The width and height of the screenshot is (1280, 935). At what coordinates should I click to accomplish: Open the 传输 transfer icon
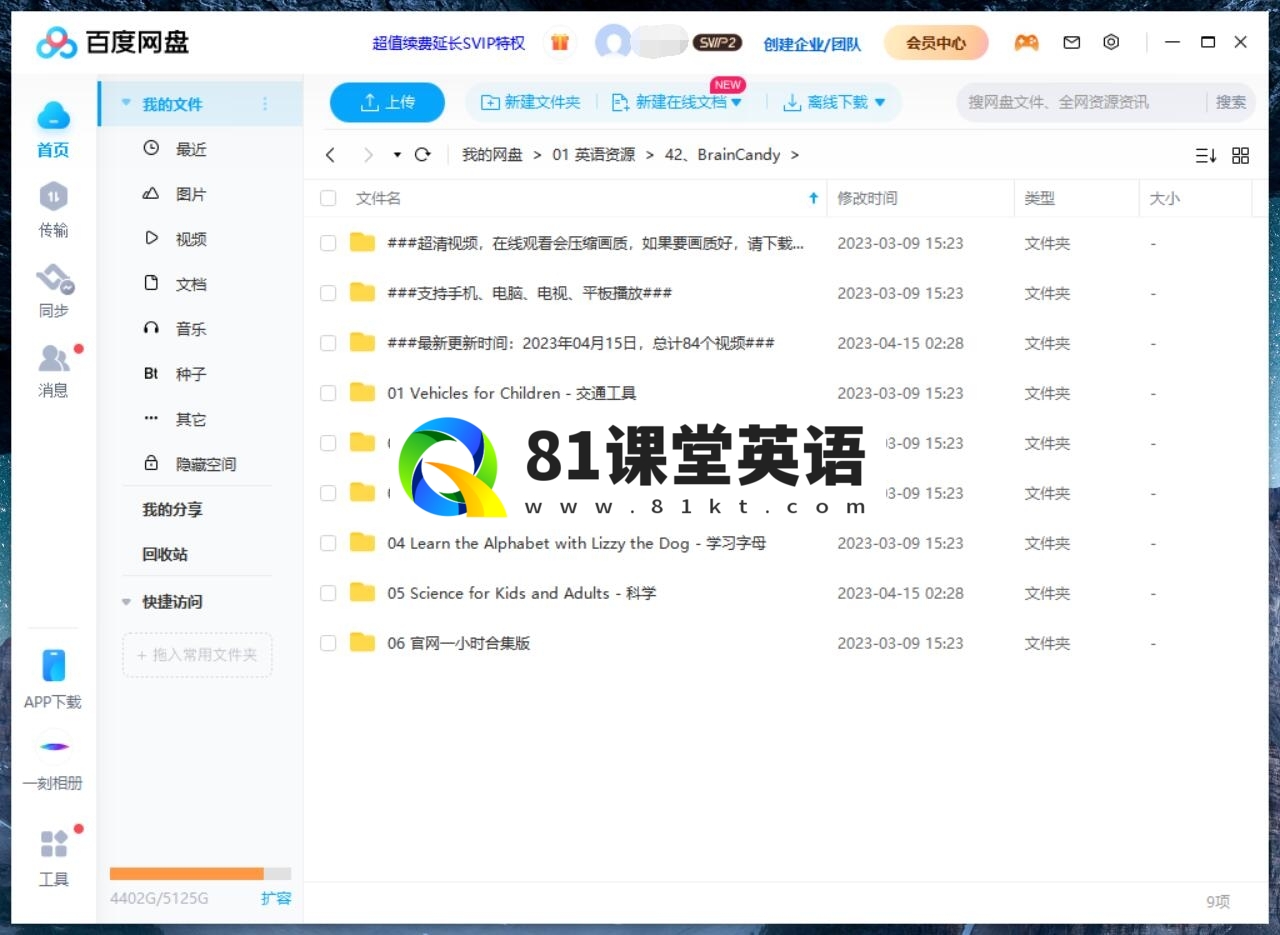53,196
